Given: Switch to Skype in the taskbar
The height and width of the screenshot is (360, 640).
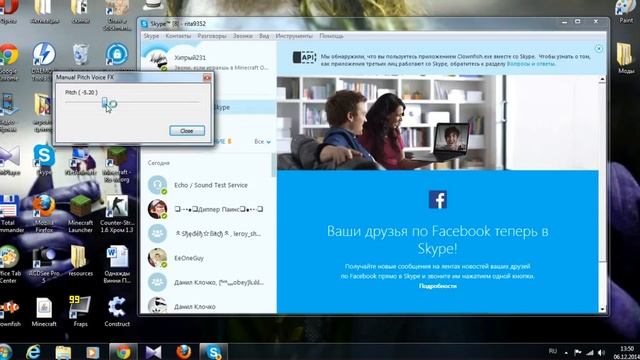Looking at the screenshot, I should 213,351.
